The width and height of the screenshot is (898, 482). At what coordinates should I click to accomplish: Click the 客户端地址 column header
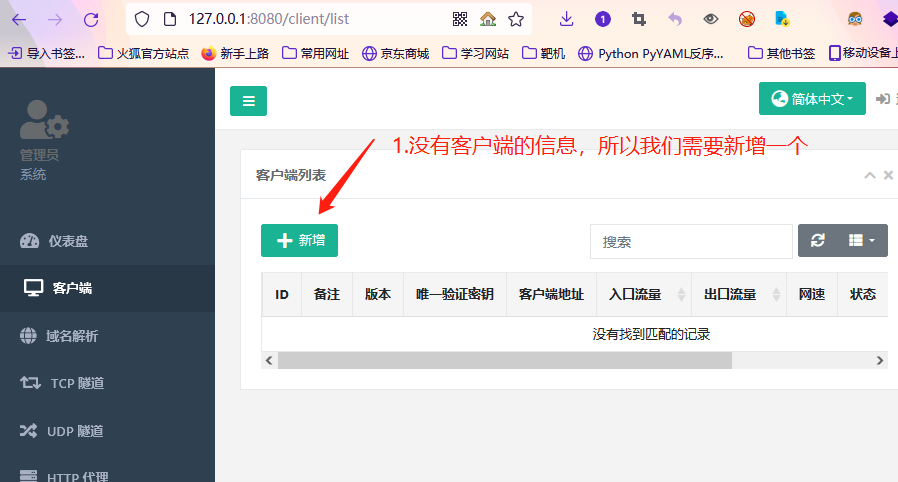(x=552, y=294)
